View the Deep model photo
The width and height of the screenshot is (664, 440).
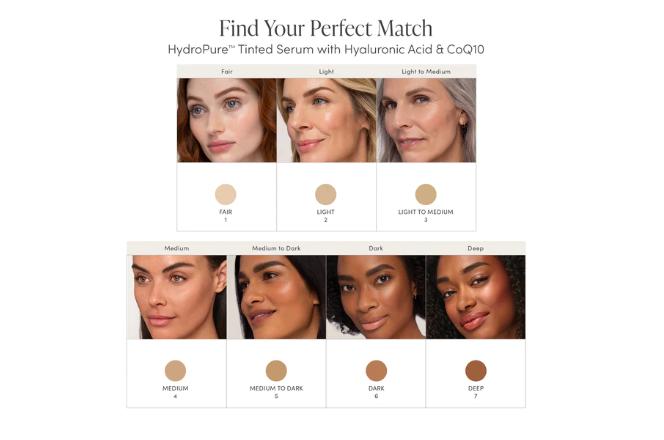tap(476, 297)
